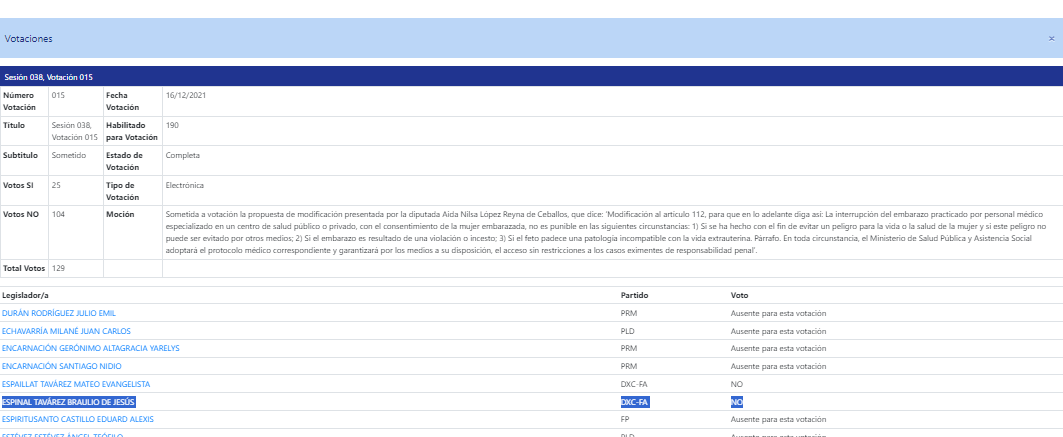Screen dimensions: 1063x437
Task: Click the 'Ausente para esta votación' for Durán Rodríguez
Action: [778, 313]
